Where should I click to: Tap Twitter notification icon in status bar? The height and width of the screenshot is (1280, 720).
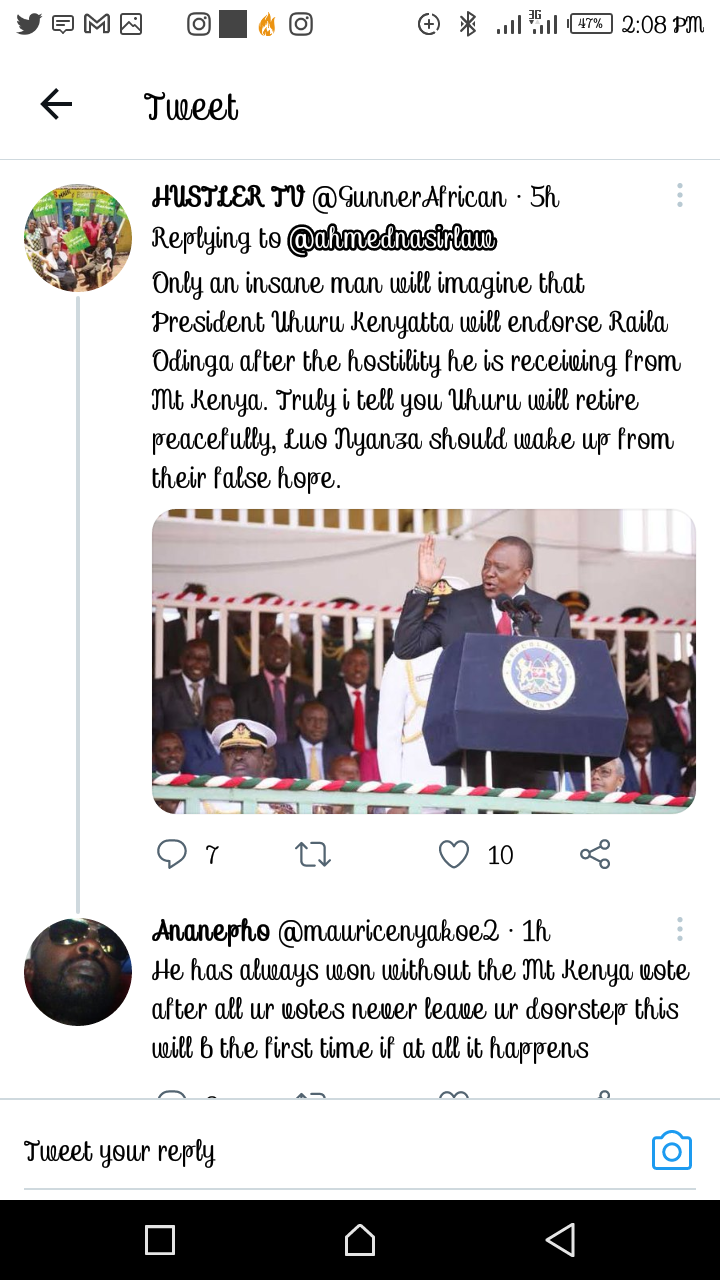pyautogui.click(x=29, y=24)
